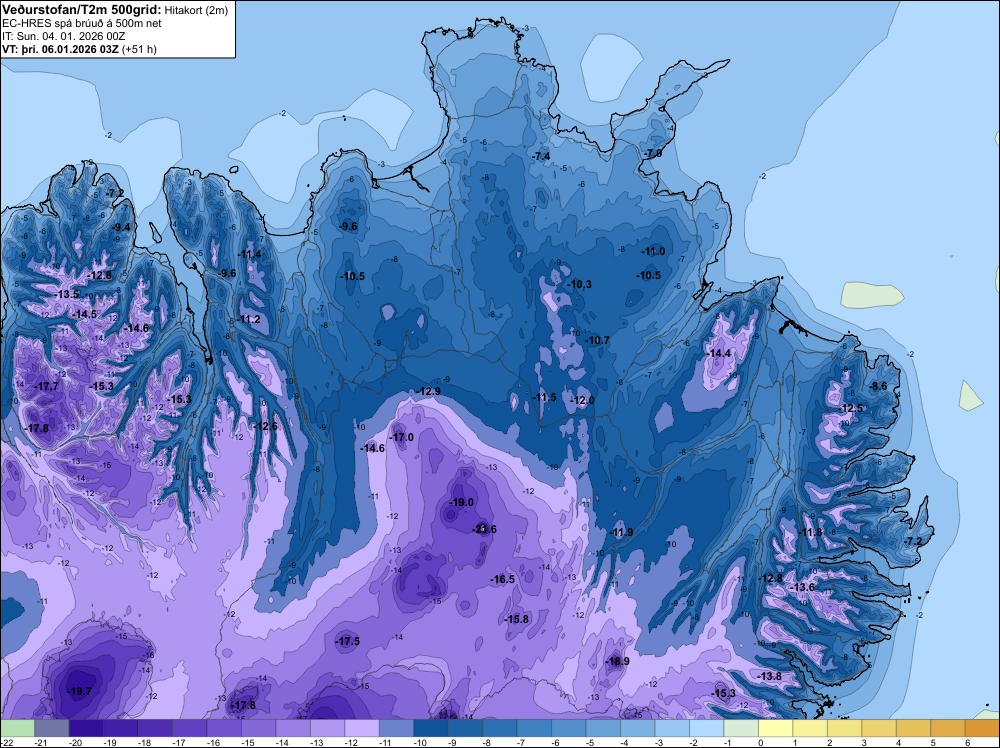Click the legend color swatch labeled -20
The height and width of the screenshot is (748, 1000).
[86, 728]
